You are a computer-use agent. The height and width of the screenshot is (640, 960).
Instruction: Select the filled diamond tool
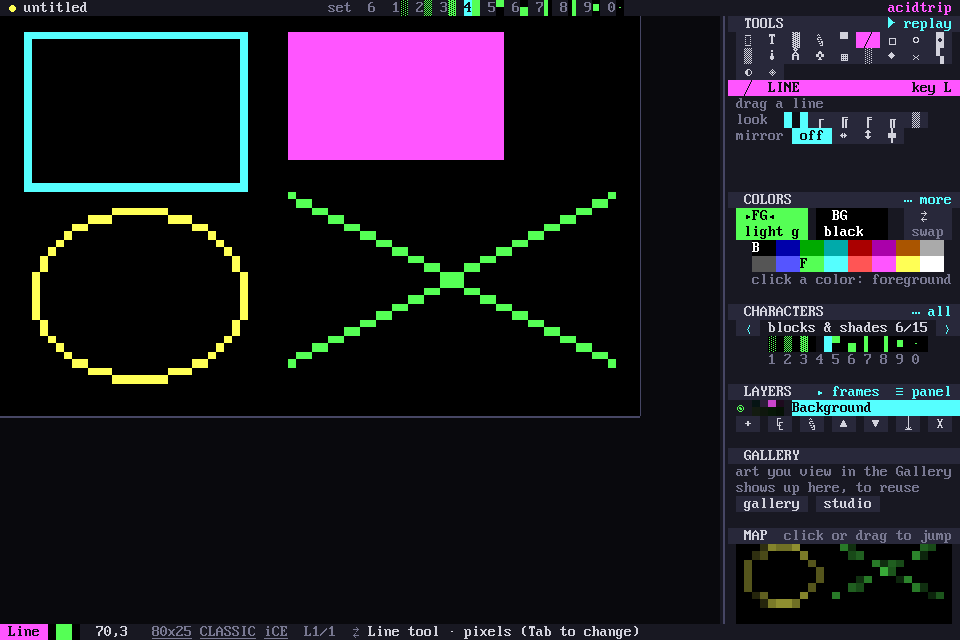coord(892,56)
